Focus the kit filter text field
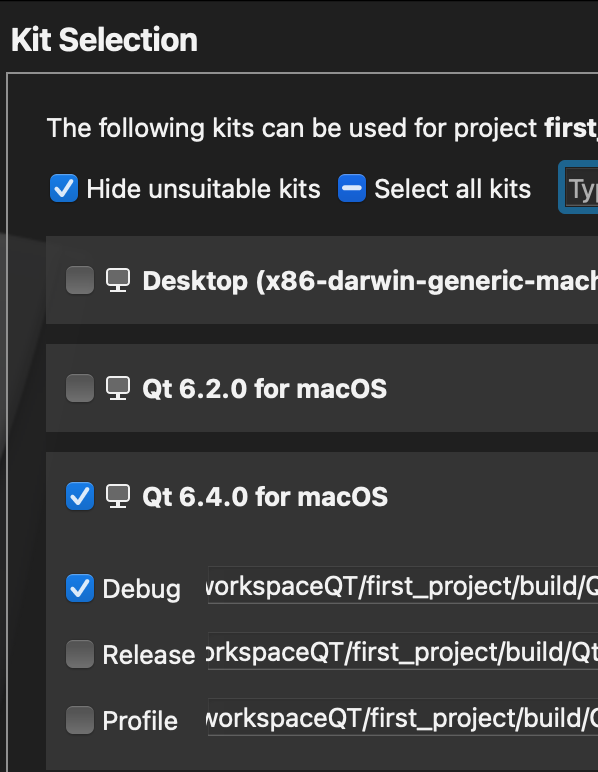Viewport: 598px width, 772px height. click(582, 188)
